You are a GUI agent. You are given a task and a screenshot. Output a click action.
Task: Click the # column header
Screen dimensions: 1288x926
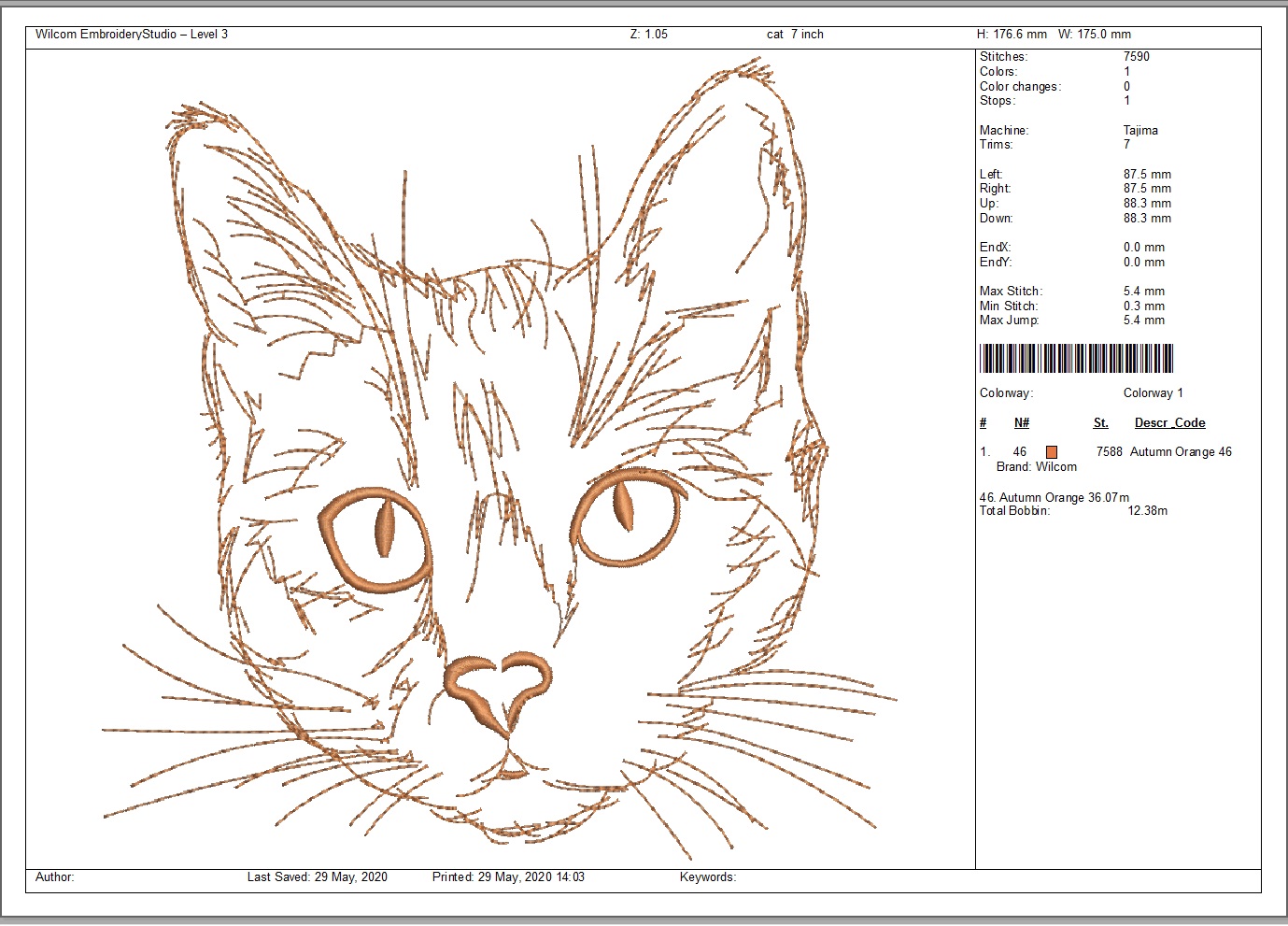[983, 423]
